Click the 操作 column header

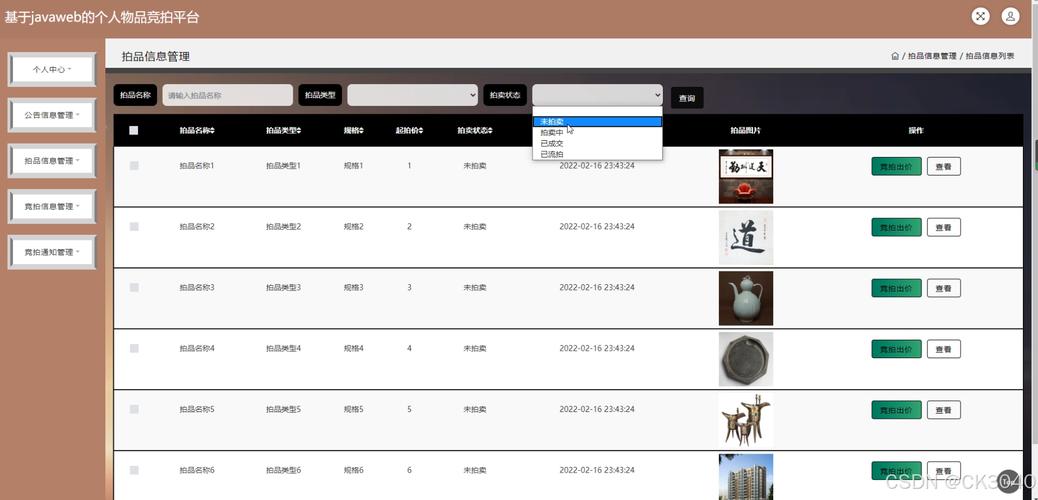click(916, 130)
